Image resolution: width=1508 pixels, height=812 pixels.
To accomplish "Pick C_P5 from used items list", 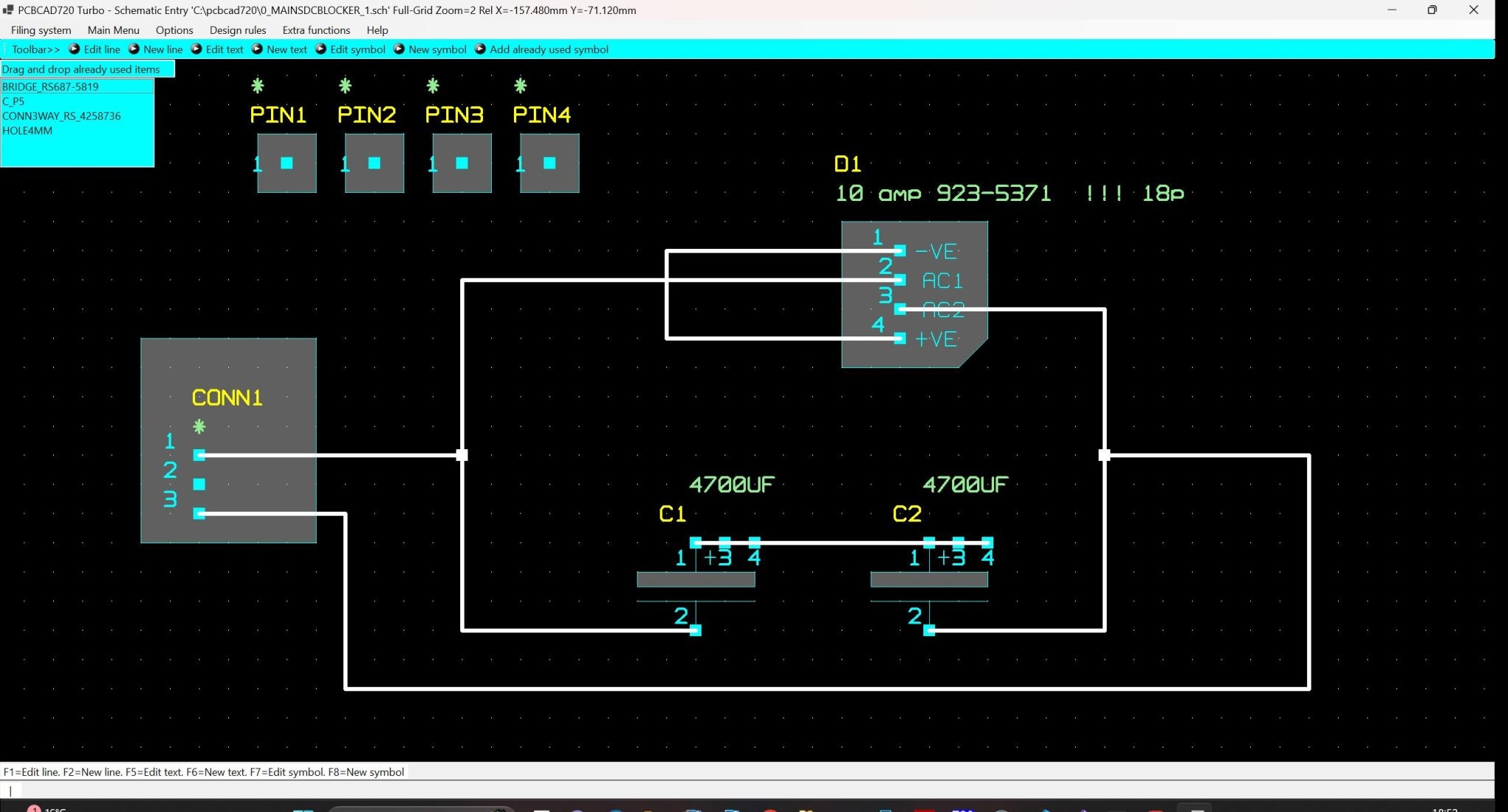I will tap(77, 102).
